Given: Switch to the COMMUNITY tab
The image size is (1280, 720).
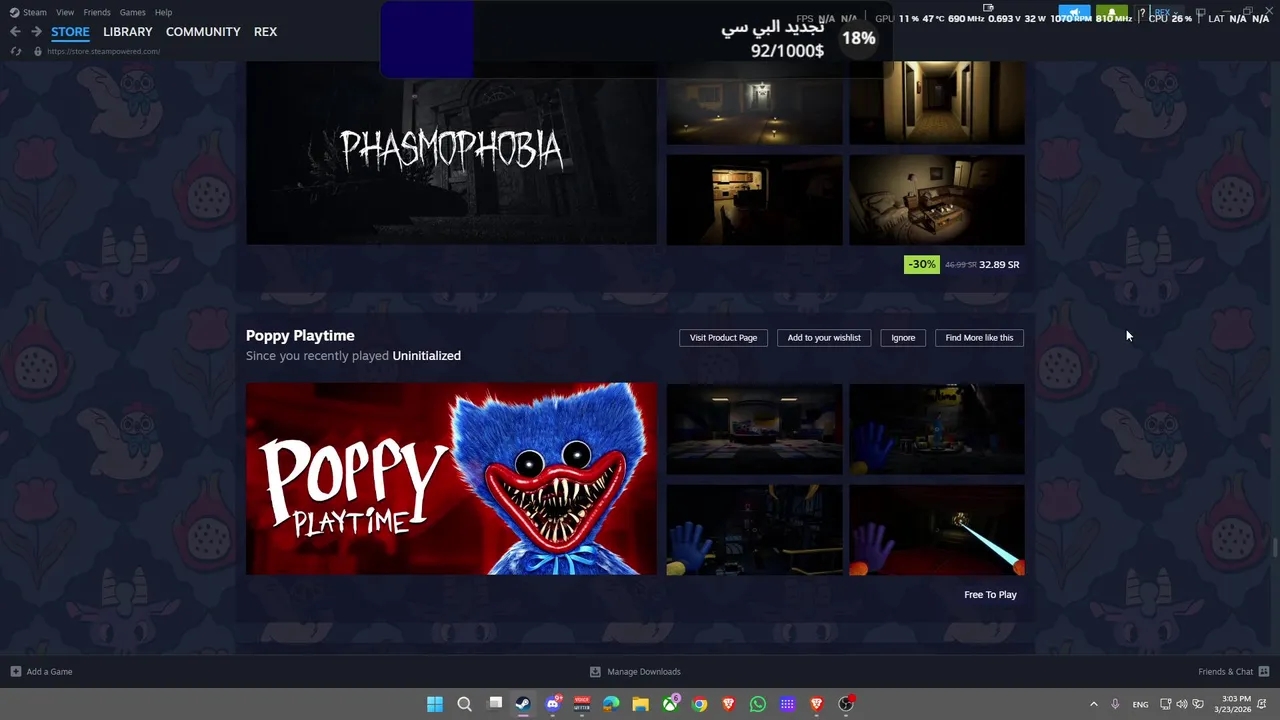Looking at the screenshot, I should (x=203, y=32).
